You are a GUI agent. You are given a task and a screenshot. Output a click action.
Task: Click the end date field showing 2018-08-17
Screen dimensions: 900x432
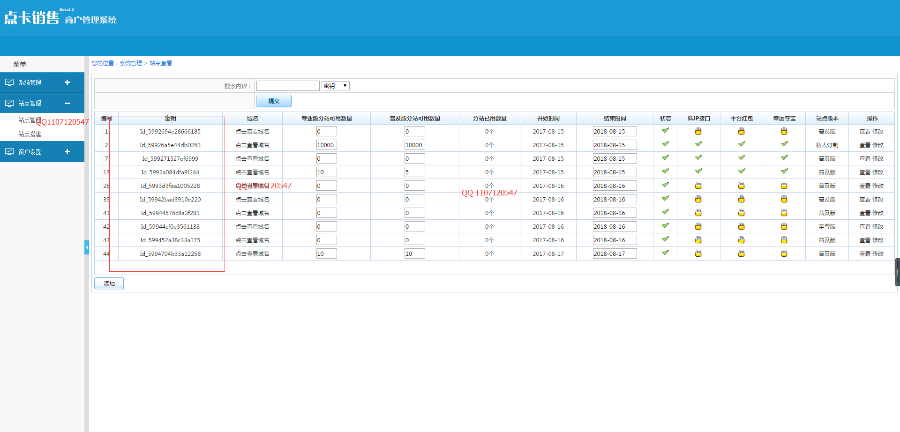[615, 254]
